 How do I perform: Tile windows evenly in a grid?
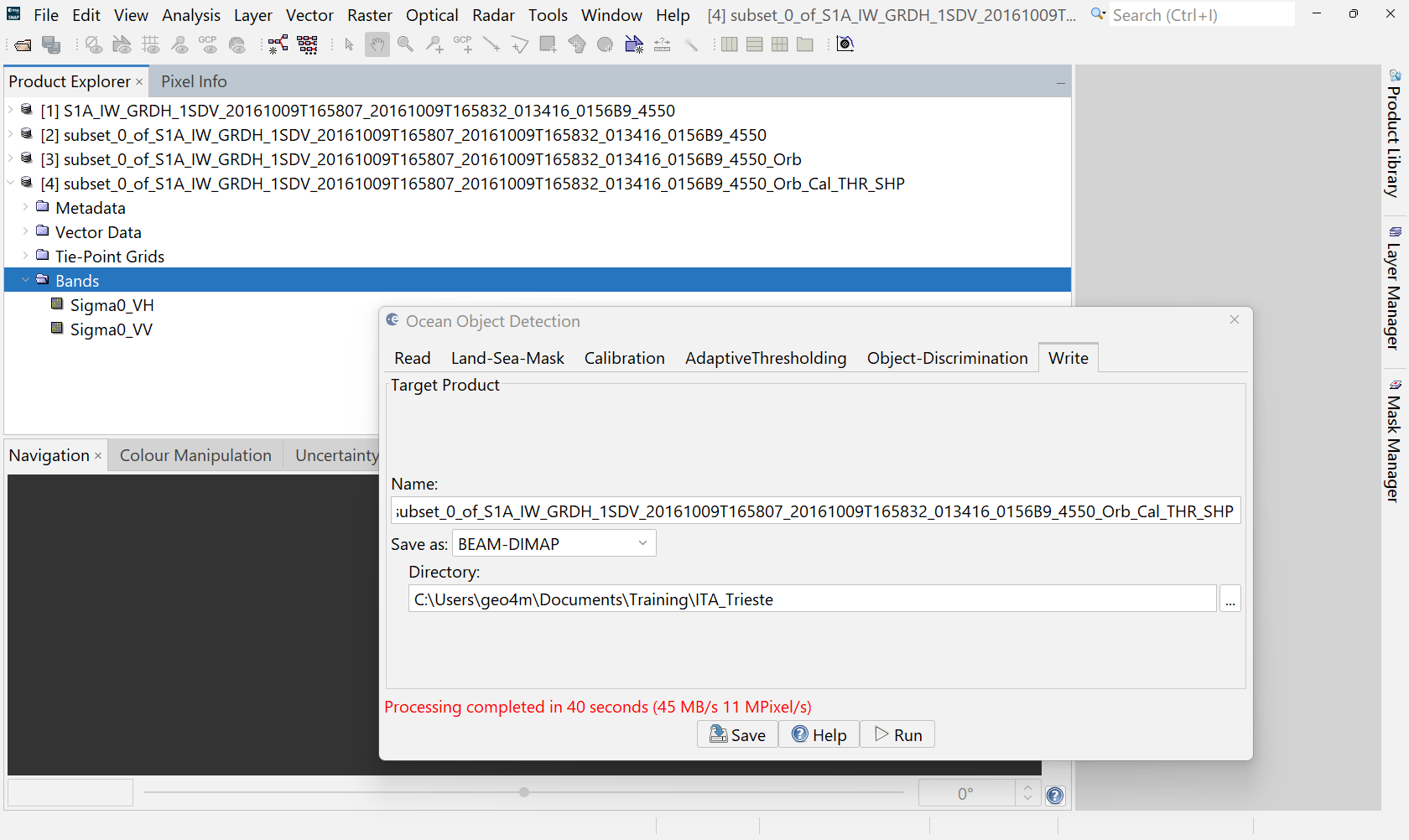tap(780, 45)
